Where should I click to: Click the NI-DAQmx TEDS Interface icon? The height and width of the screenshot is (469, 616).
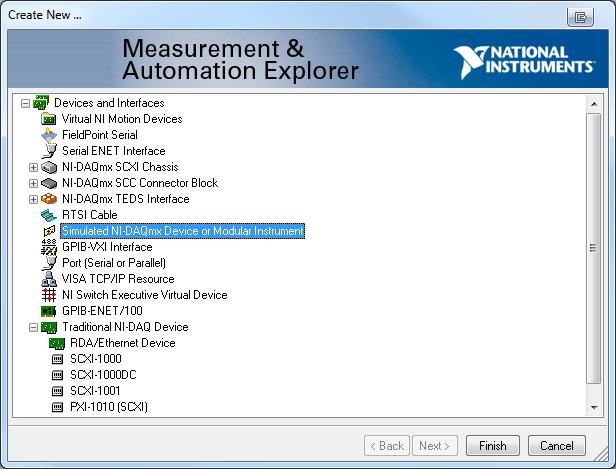(49, 199)
